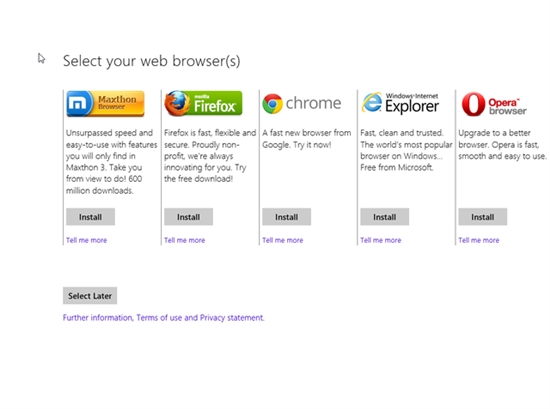The image size is (550, 409).
Task: Install the Firefox browser
Action: (188, 217)
